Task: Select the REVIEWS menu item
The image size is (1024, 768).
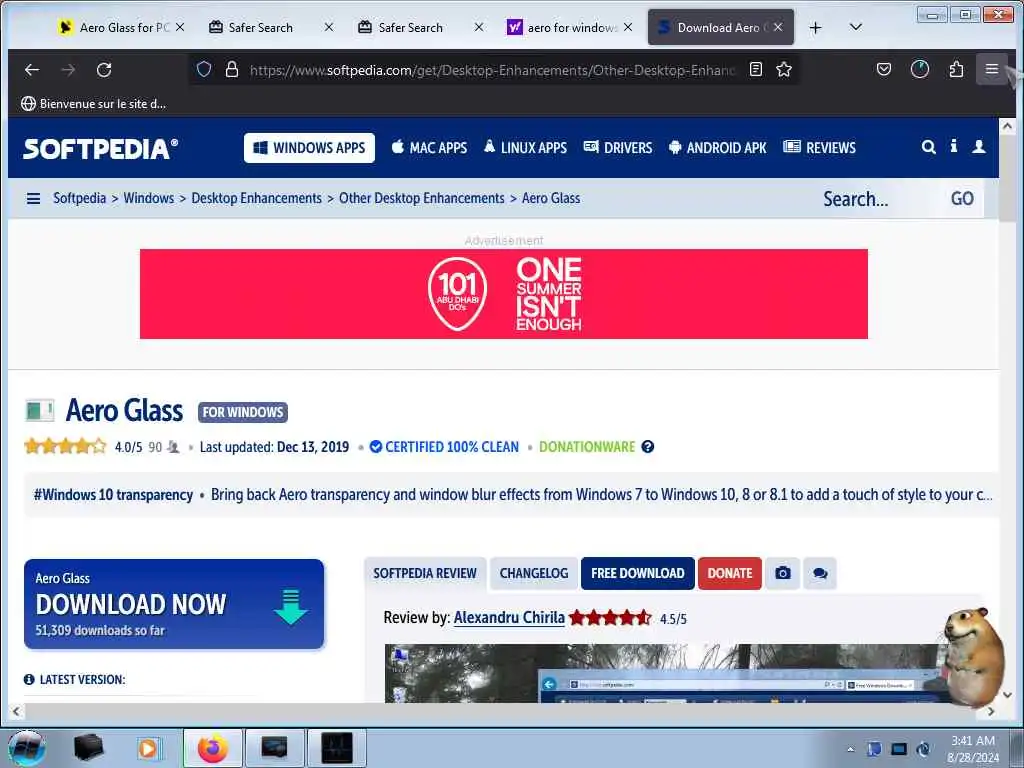Action: (x=820, y=148)
